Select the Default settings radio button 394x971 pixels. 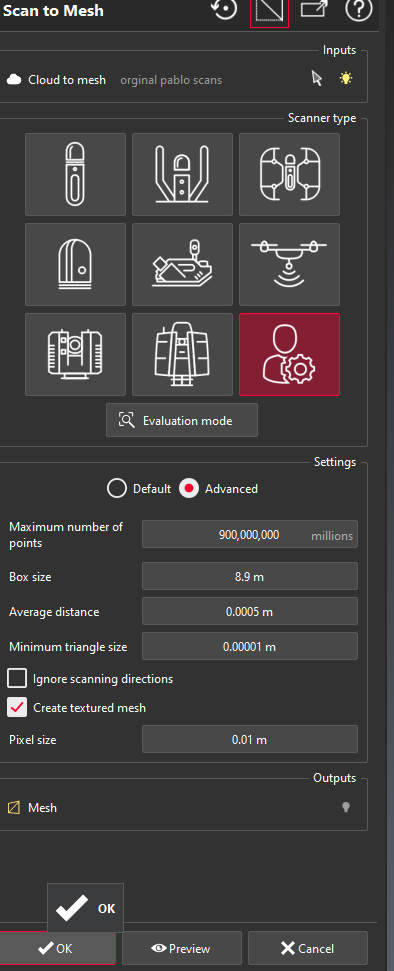point(116,489)
